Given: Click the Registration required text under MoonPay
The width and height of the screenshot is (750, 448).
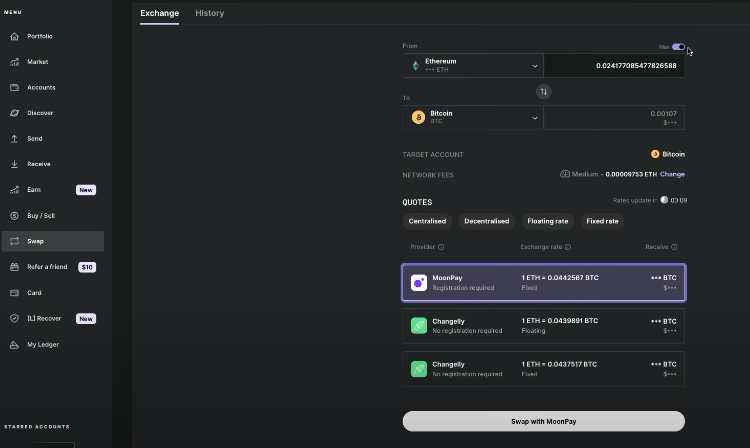Looking at the screenshot, I should 463,288.
